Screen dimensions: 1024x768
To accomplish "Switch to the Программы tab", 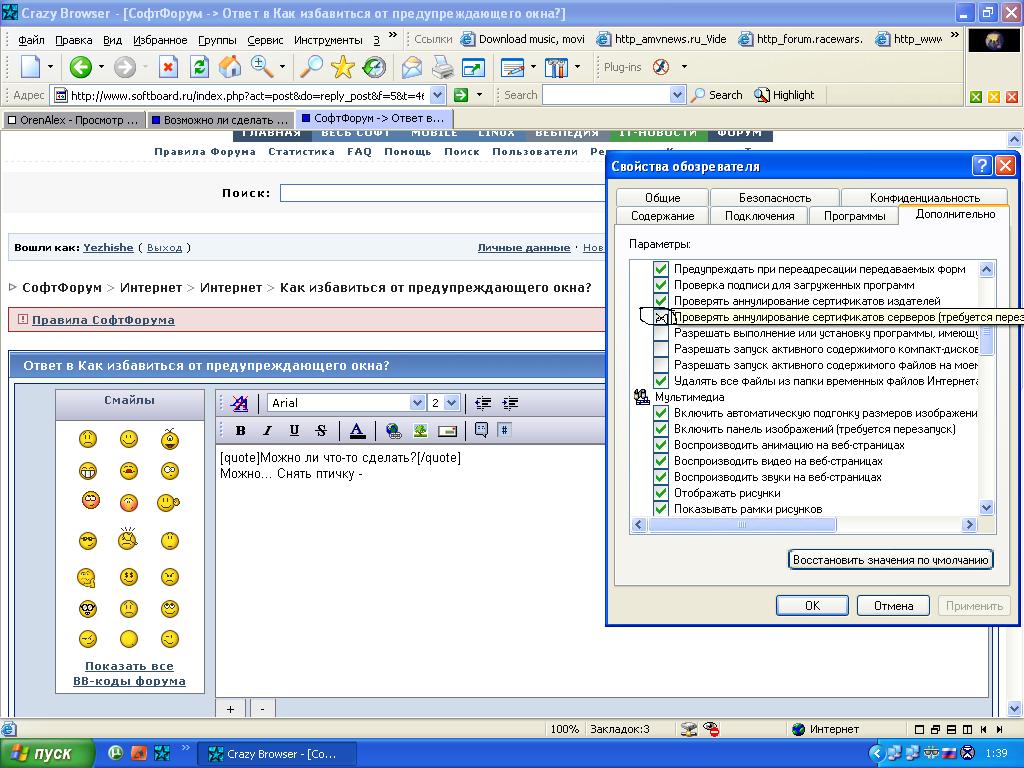I will 854,216.
